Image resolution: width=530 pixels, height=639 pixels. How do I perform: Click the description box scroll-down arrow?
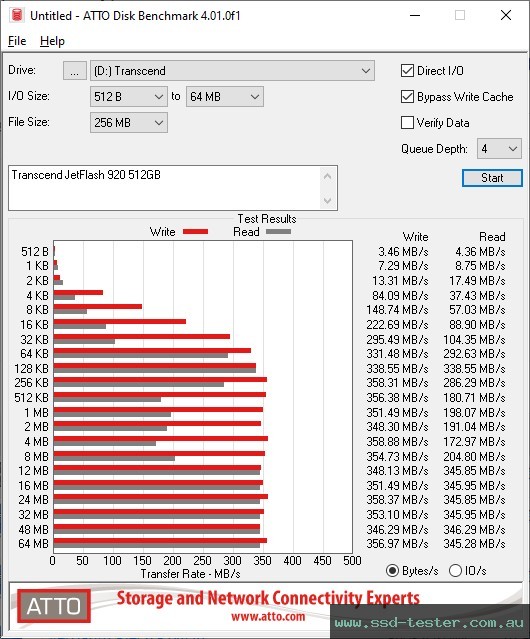point(328,200)
